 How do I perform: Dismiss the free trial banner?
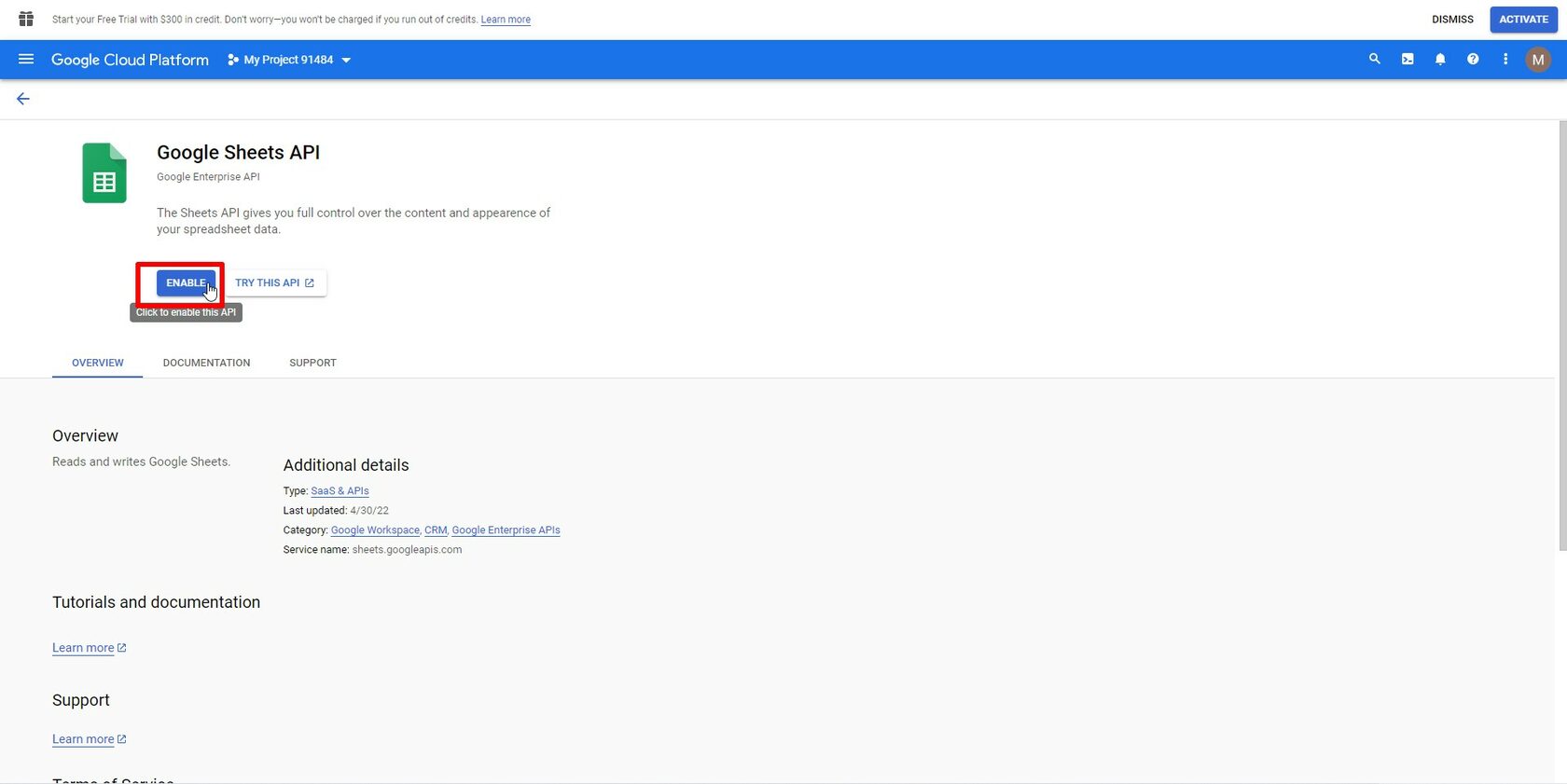(x=1452, y=20)
